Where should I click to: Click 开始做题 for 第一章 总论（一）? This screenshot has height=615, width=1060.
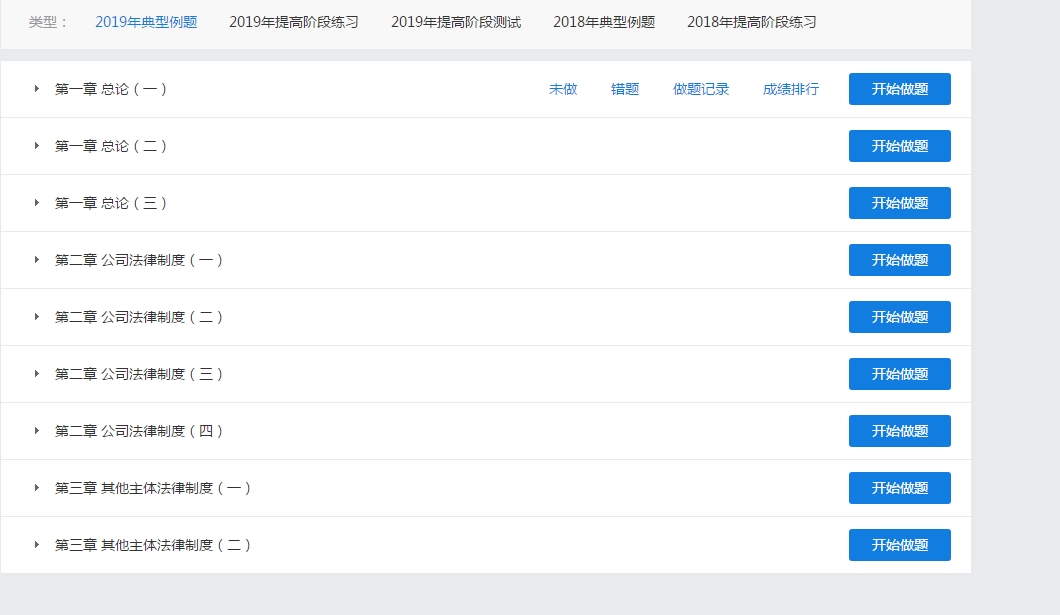tap(899, 89)
